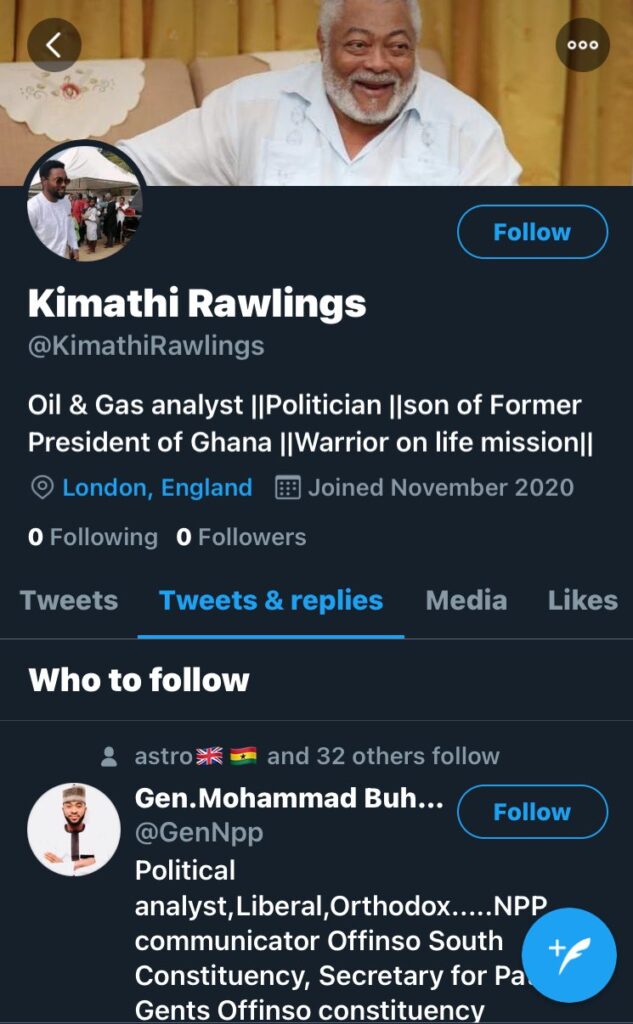Tap the calendar joined-date icon
The image size is (633, 1024).
[x=288, y=488]
